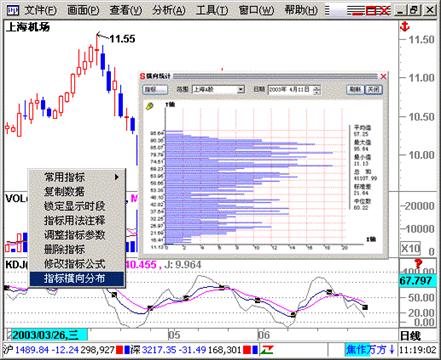Open the 分析(A) menu
The image size is (441, 360).
coord(168,10)
